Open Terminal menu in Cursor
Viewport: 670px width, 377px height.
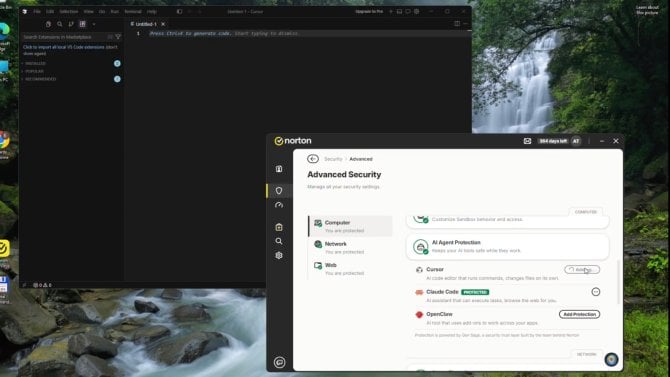(x=133, y=12)
